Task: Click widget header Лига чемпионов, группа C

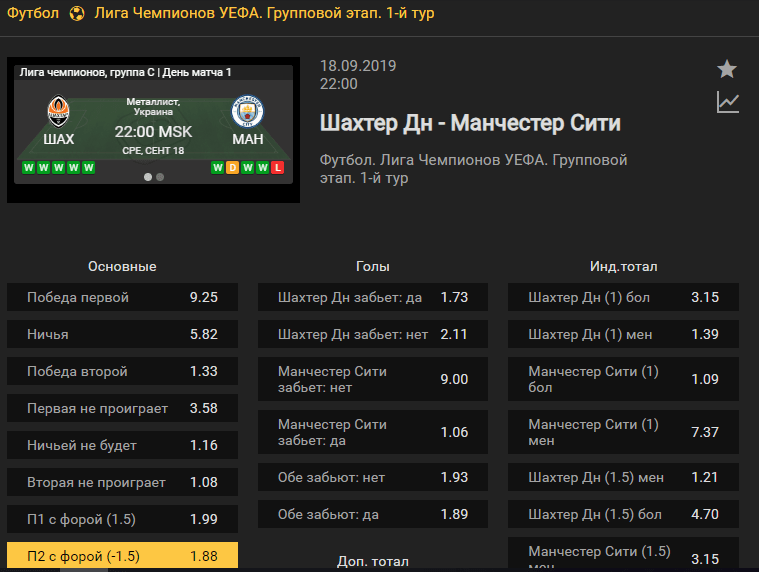Action: point(125,72)
